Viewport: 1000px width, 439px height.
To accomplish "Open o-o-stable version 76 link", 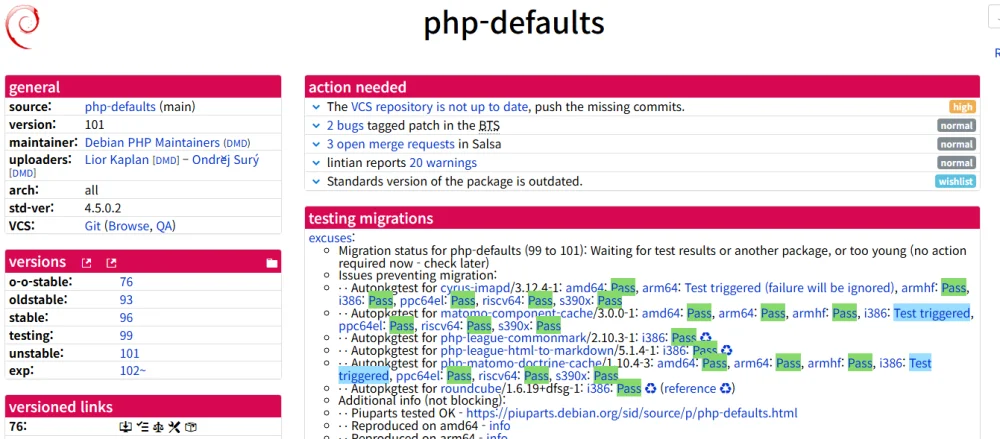I will pos(126,282).
